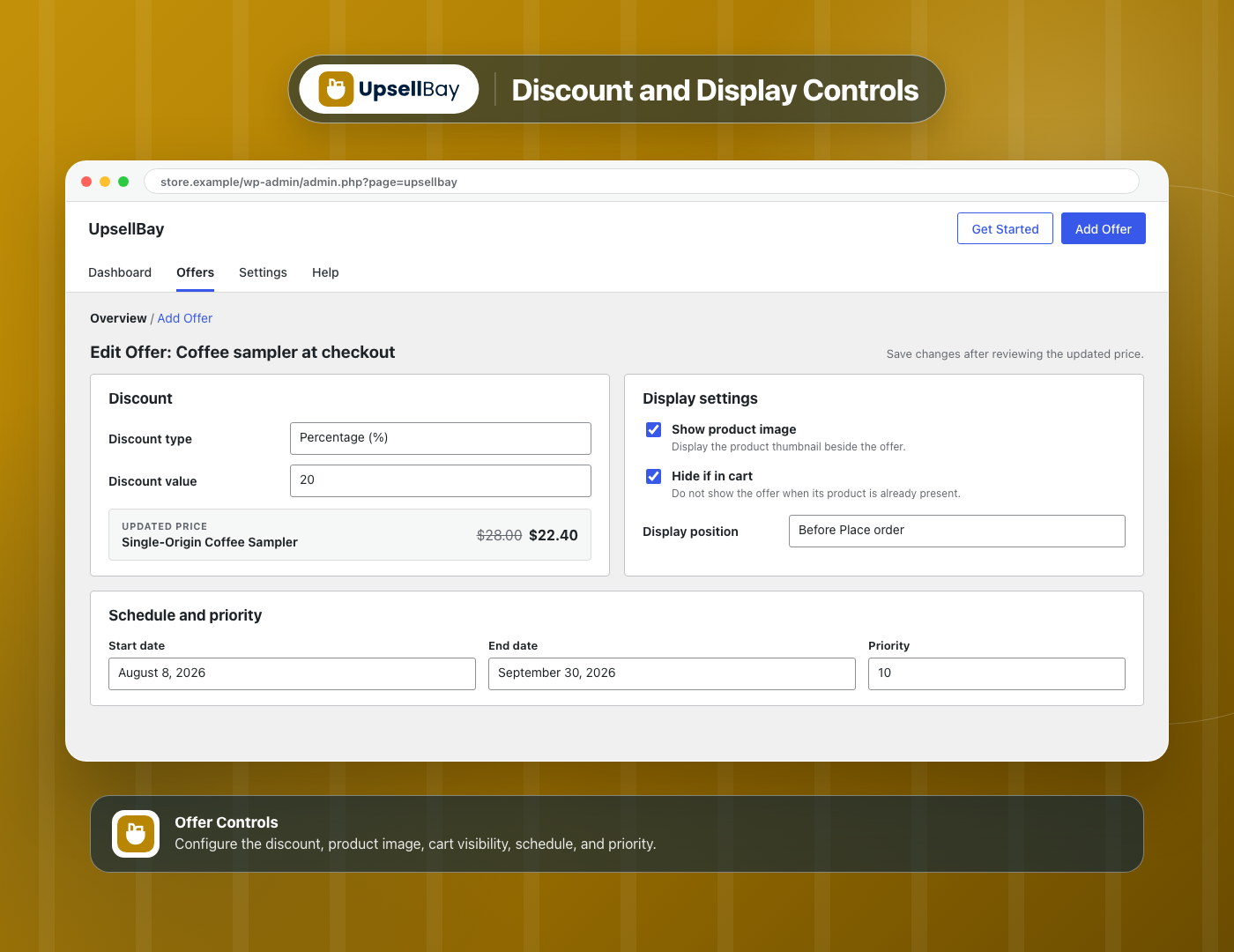Click Single-Origin Coffee Sampler product name
The image size is (1234, 952).
point(210,542)
